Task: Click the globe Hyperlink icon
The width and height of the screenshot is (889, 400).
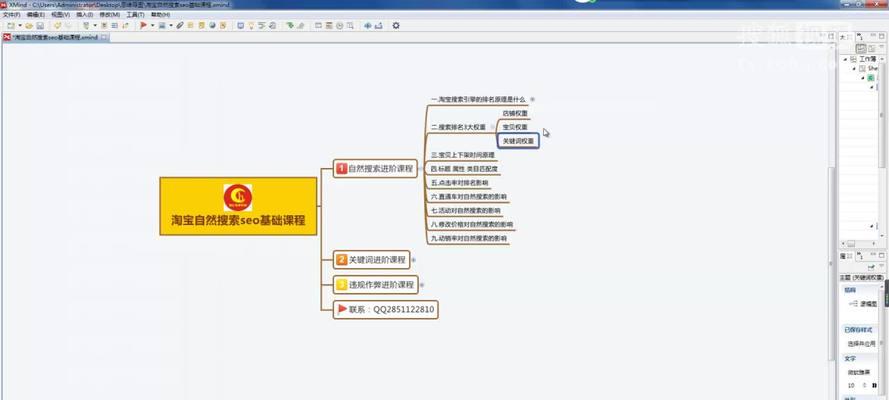Action: pos(213,25)
